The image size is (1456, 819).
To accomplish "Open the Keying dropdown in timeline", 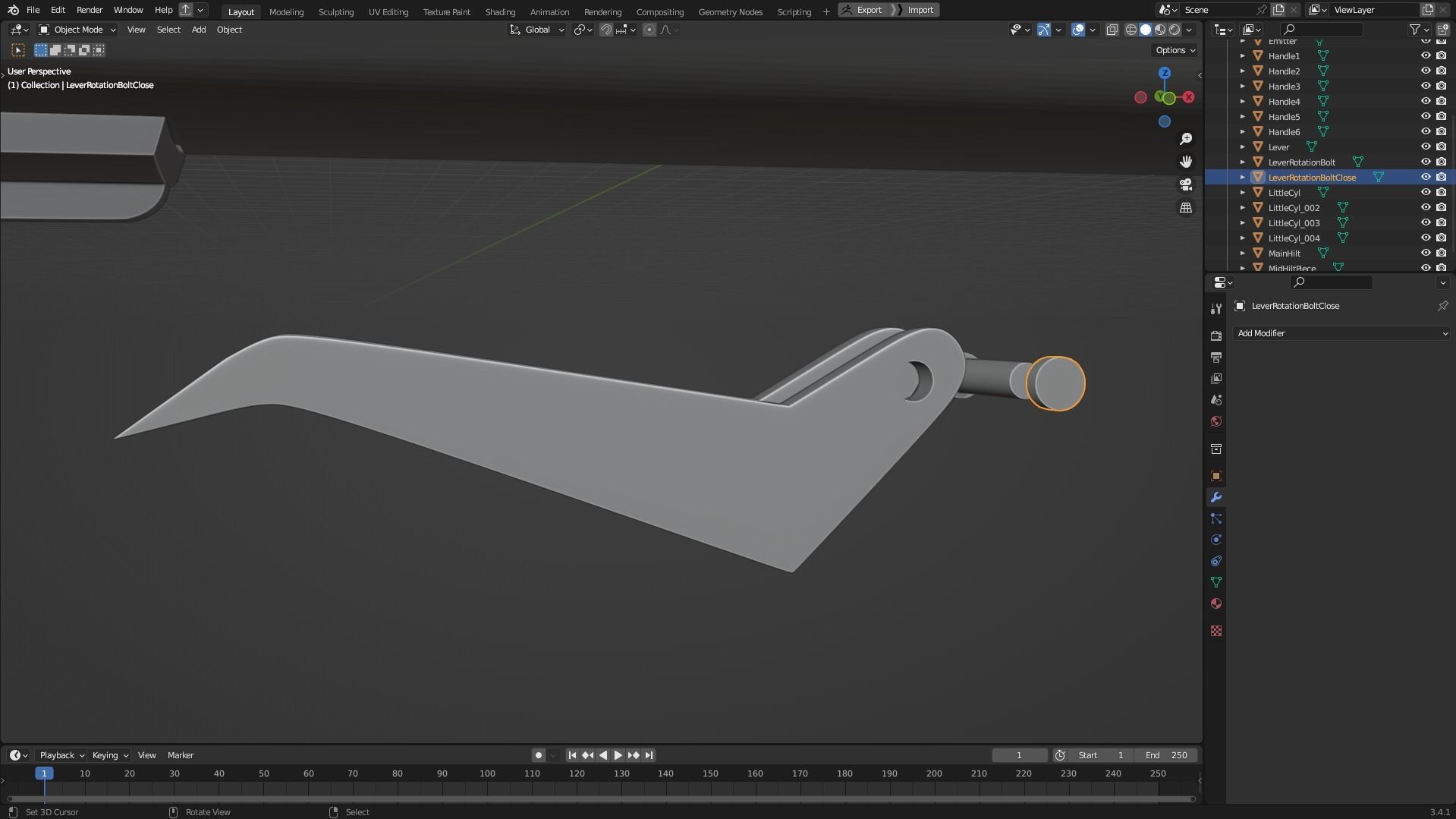I will pyautogui.click(x=110, y=755).
